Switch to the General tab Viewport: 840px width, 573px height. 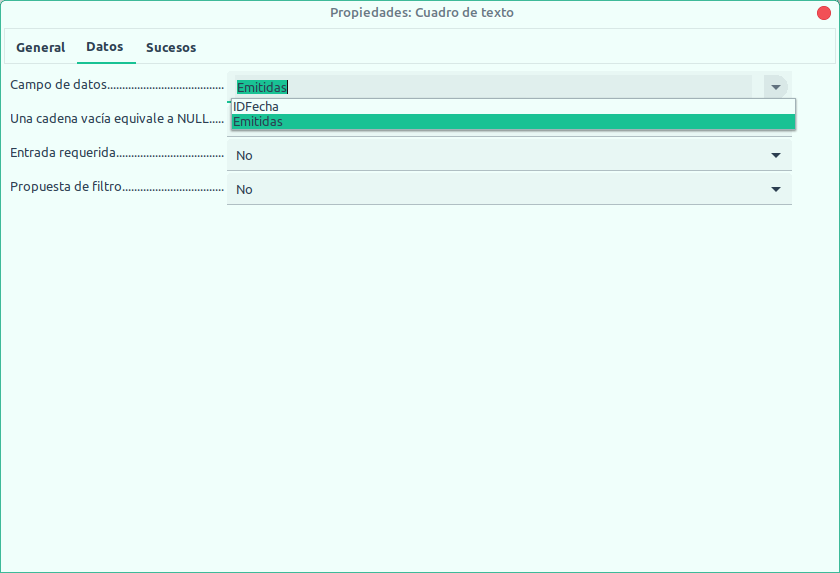tap(41, 47)
